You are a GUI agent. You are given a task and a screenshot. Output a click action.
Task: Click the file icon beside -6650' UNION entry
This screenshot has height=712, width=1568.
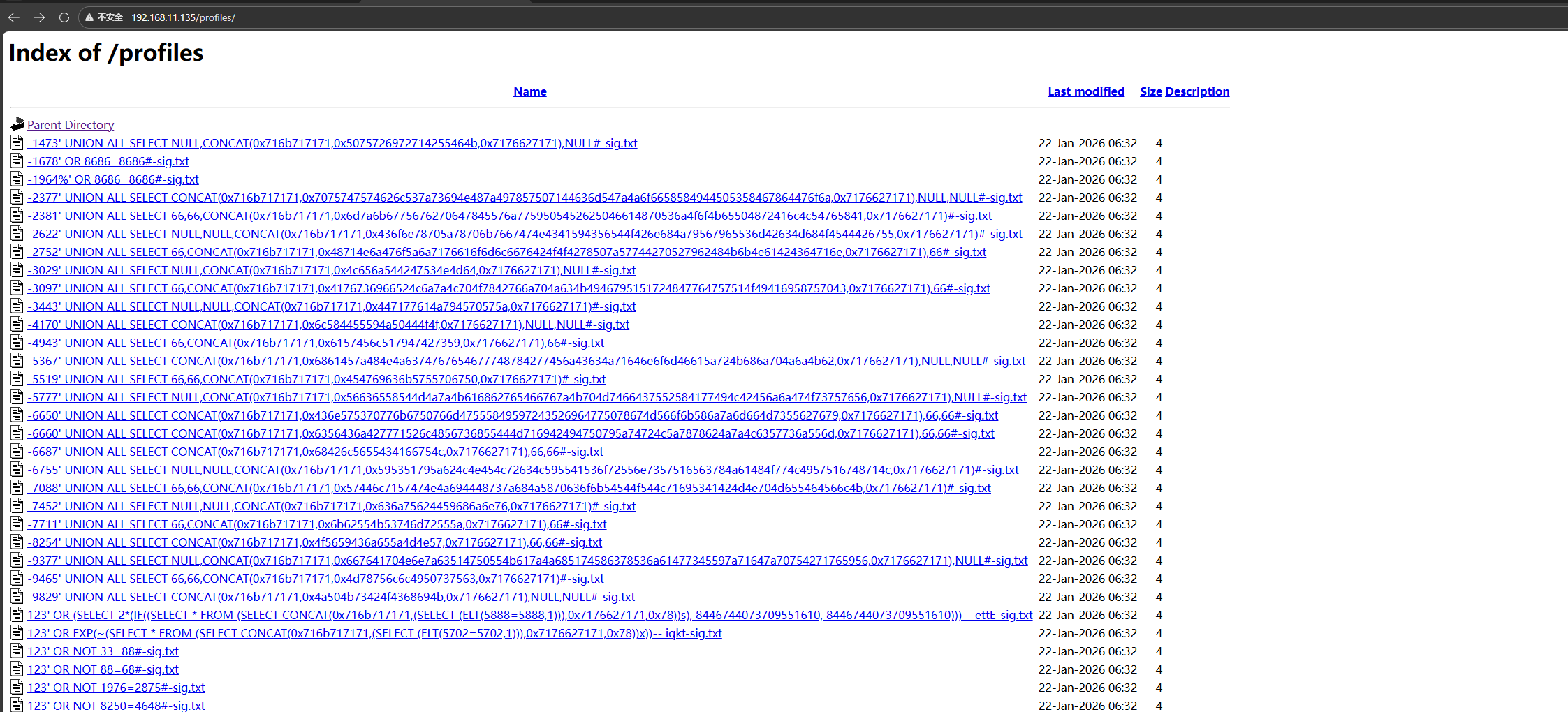click(17, 415)
